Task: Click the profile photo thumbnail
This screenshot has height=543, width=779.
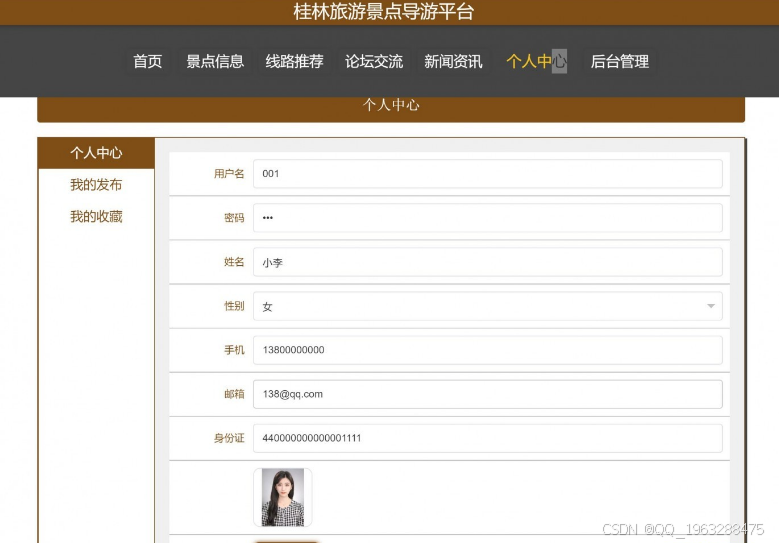Action: pos(283,497)
